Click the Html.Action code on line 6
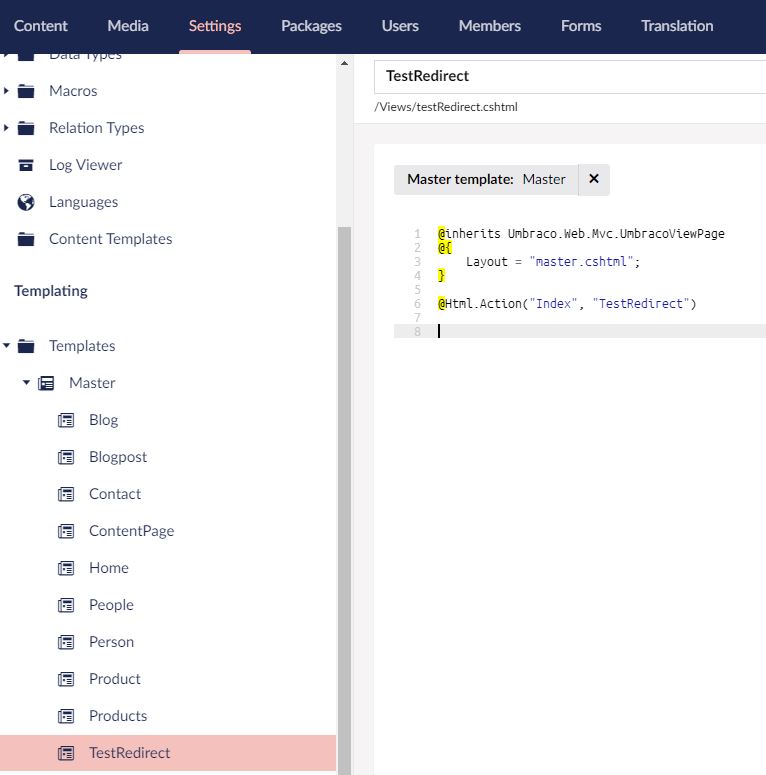The height and width of the screenshot is (775, 766). (x=567, y=303)
